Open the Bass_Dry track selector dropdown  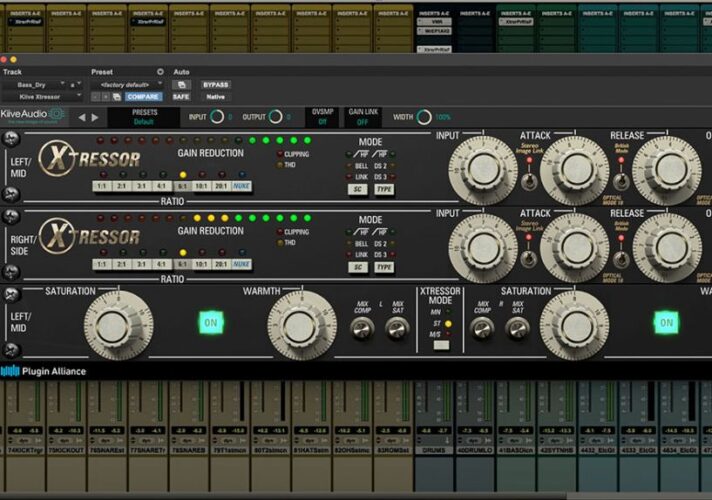point(34,85)
